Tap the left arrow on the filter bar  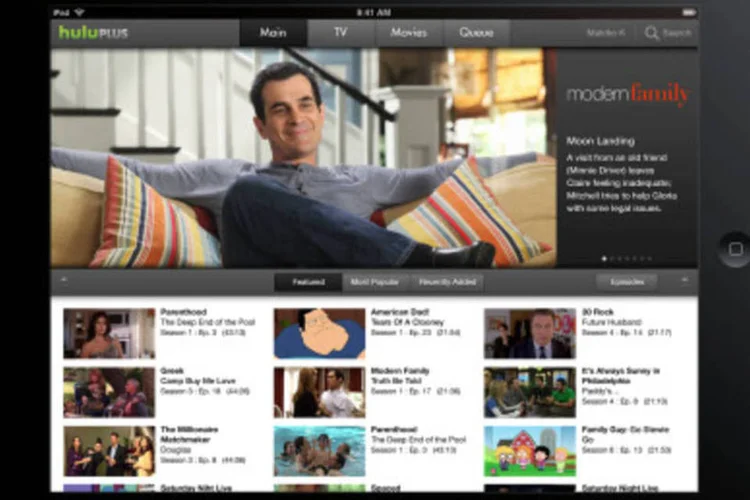point(64,280)
